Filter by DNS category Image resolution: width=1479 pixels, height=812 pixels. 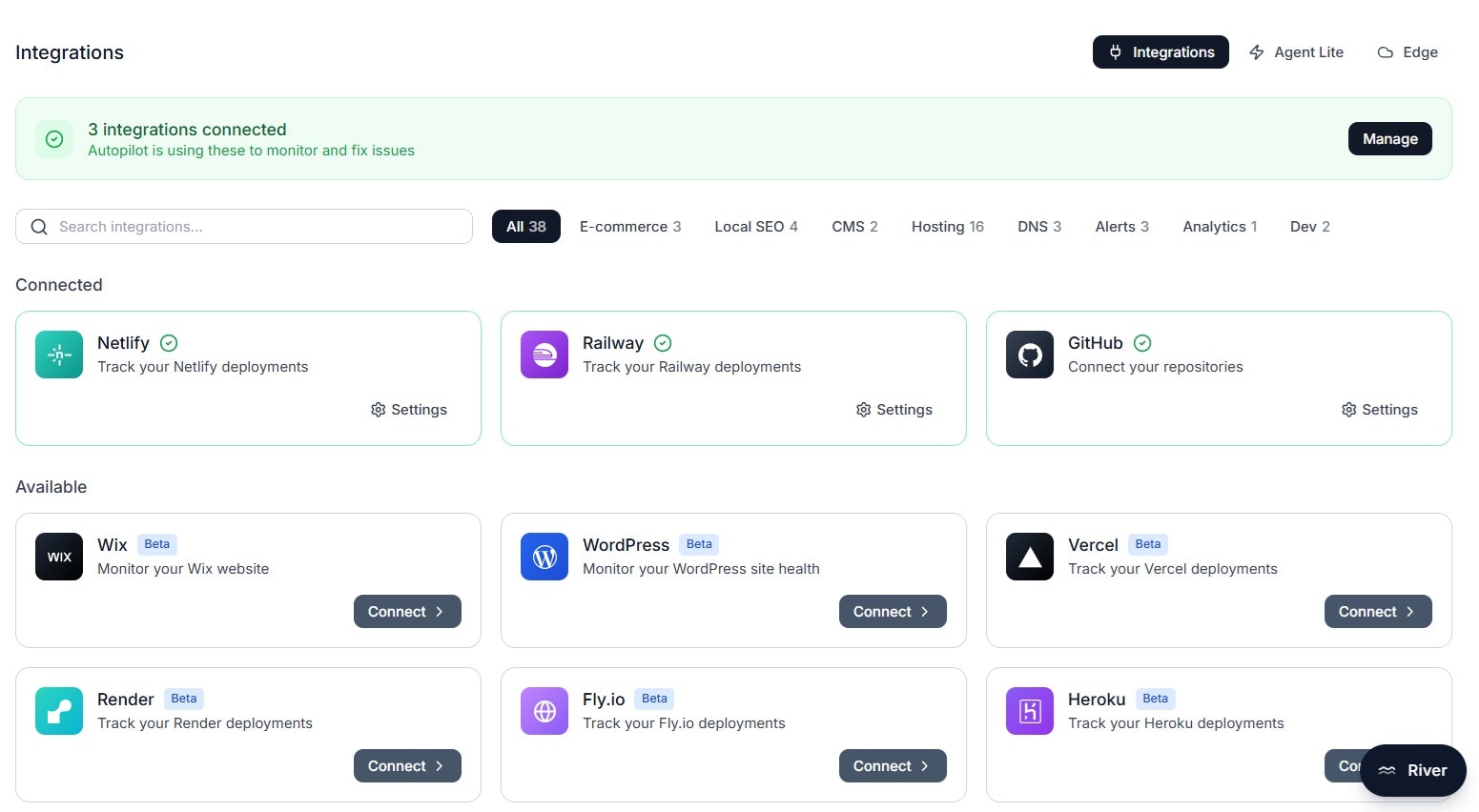[1039, 227]
